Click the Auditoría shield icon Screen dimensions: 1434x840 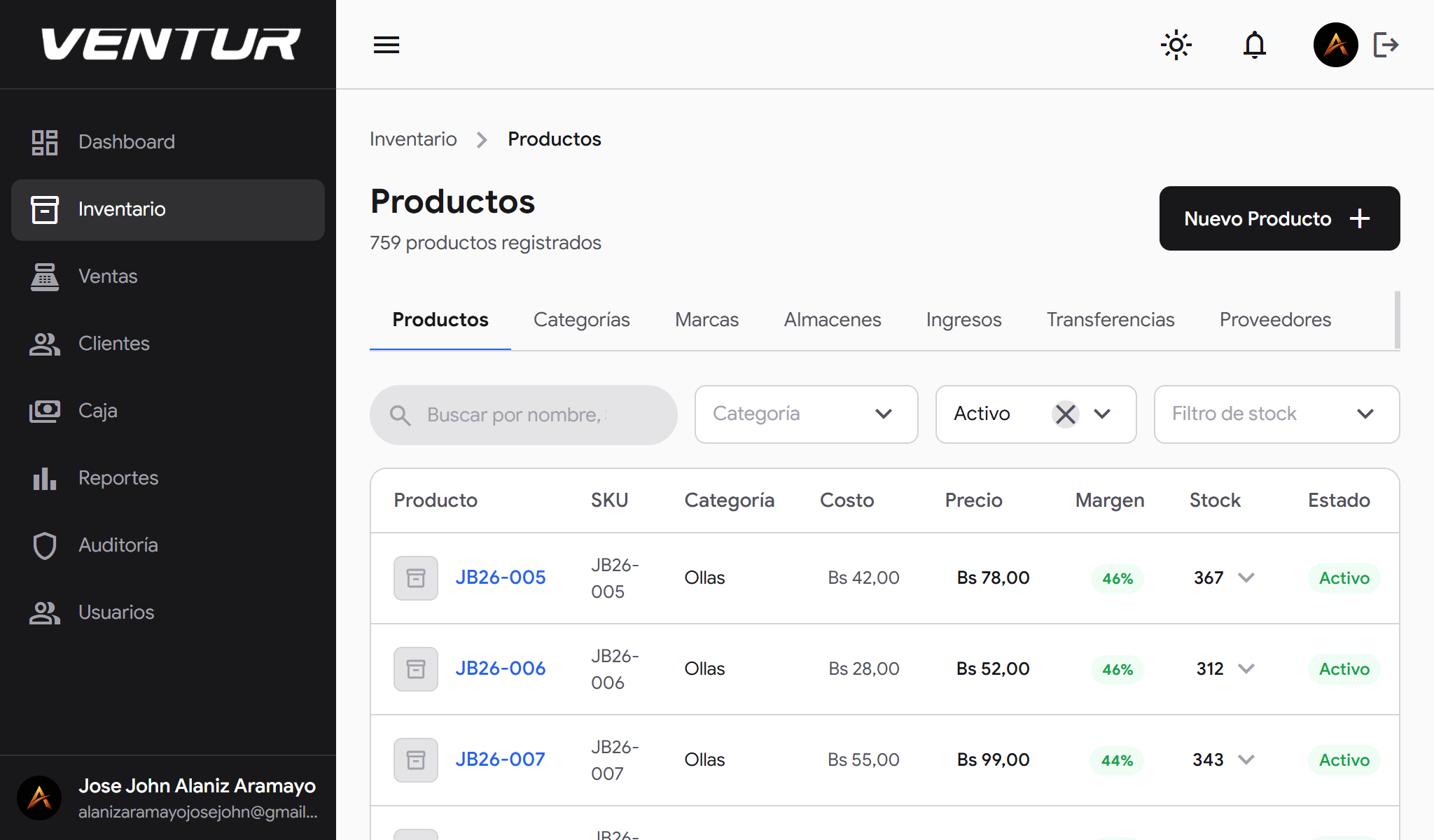pyautogui.click(x=44, y=545)
